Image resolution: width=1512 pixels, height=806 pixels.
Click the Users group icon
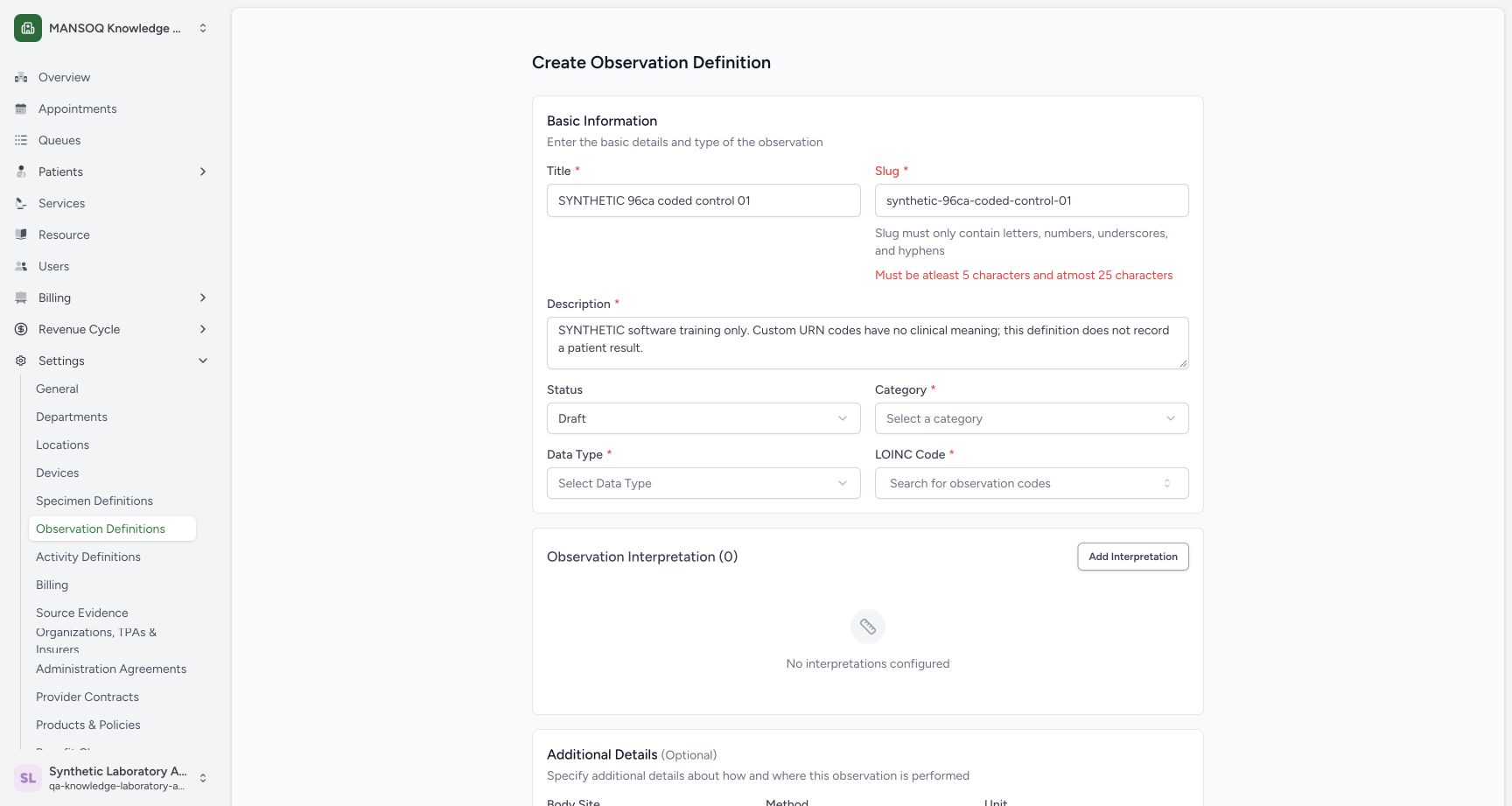21,266
